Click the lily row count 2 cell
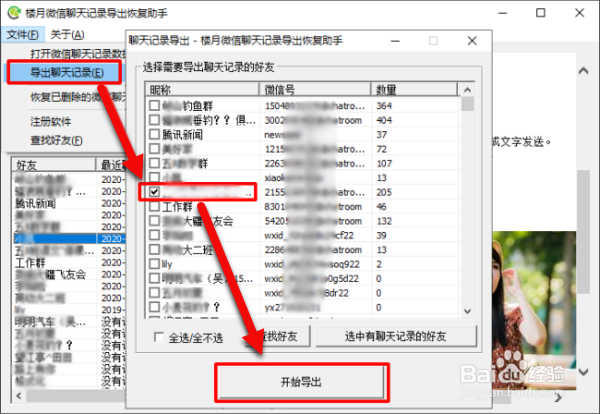Screen dimensions: 600x414 coord(379,264)
